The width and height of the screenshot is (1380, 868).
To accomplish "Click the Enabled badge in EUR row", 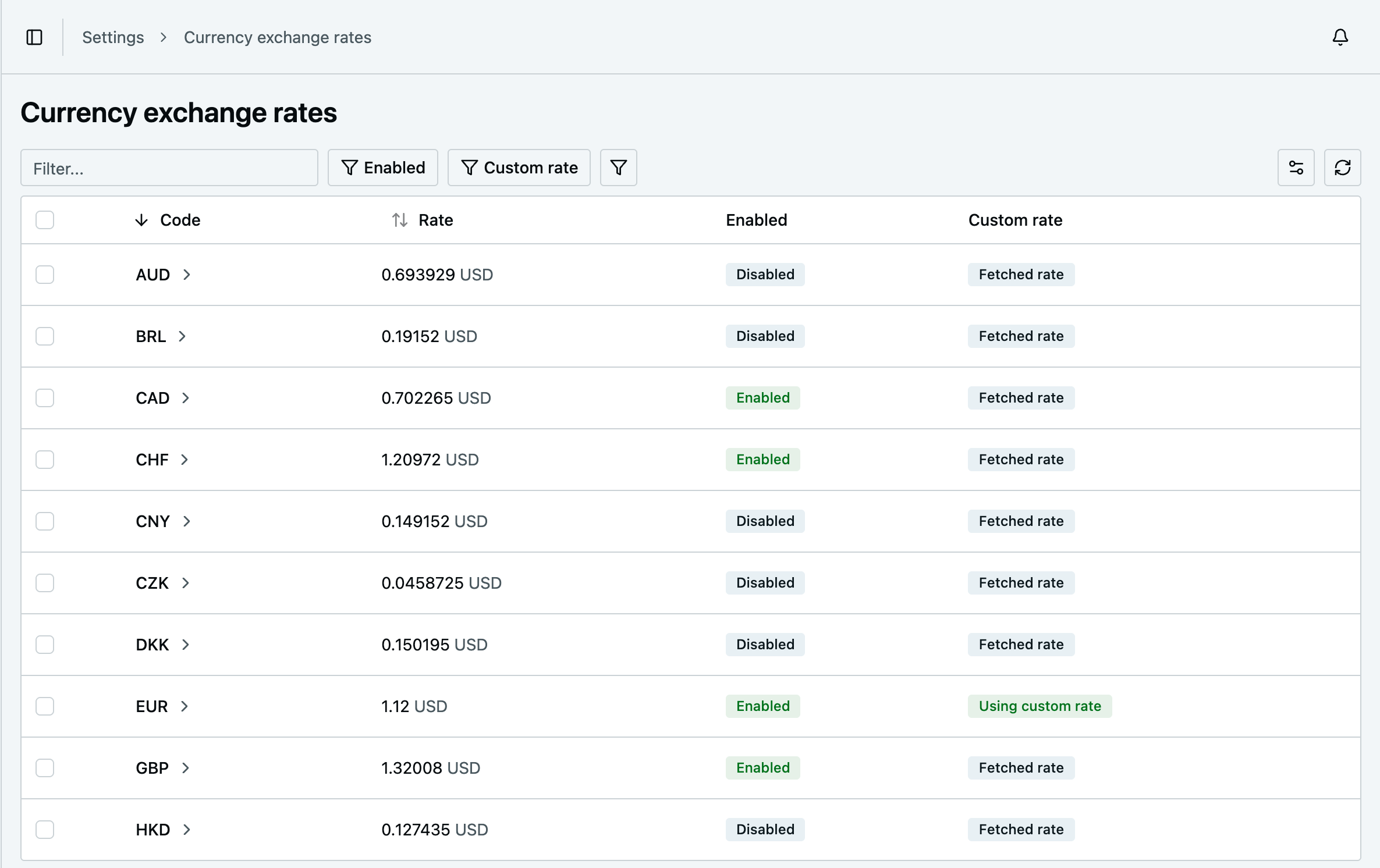I will pyautogui.click(x=762, y=706).
